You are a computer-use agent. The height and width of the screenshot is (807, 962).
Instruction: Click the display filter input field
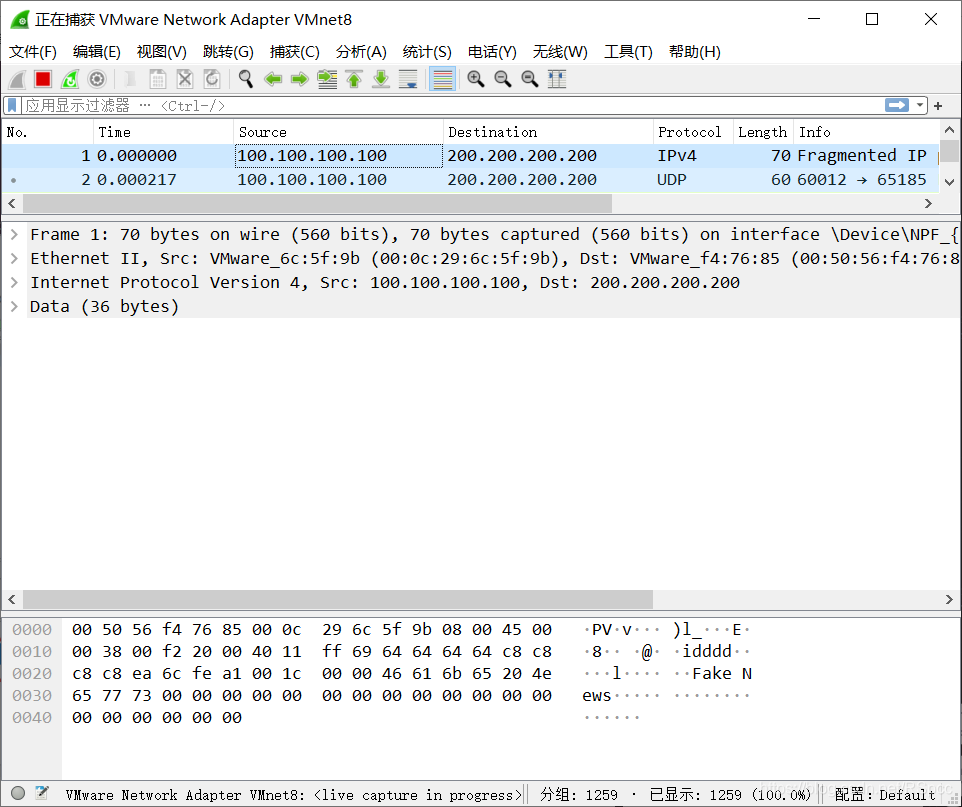click(x=453, y=106)
